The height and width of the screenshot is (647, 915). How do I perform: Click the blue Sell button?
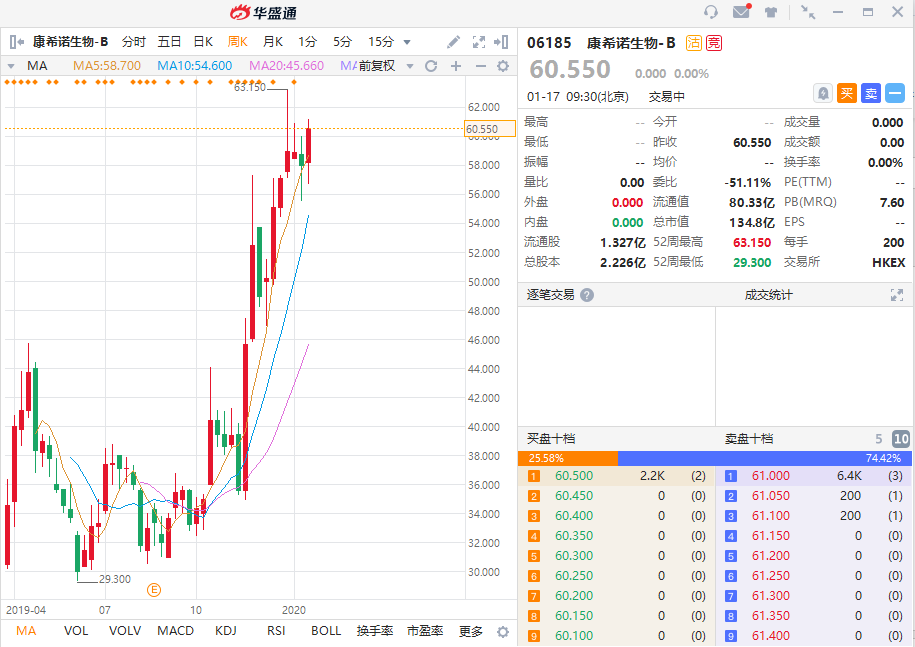pyautogui.click(x=871, y=93)
